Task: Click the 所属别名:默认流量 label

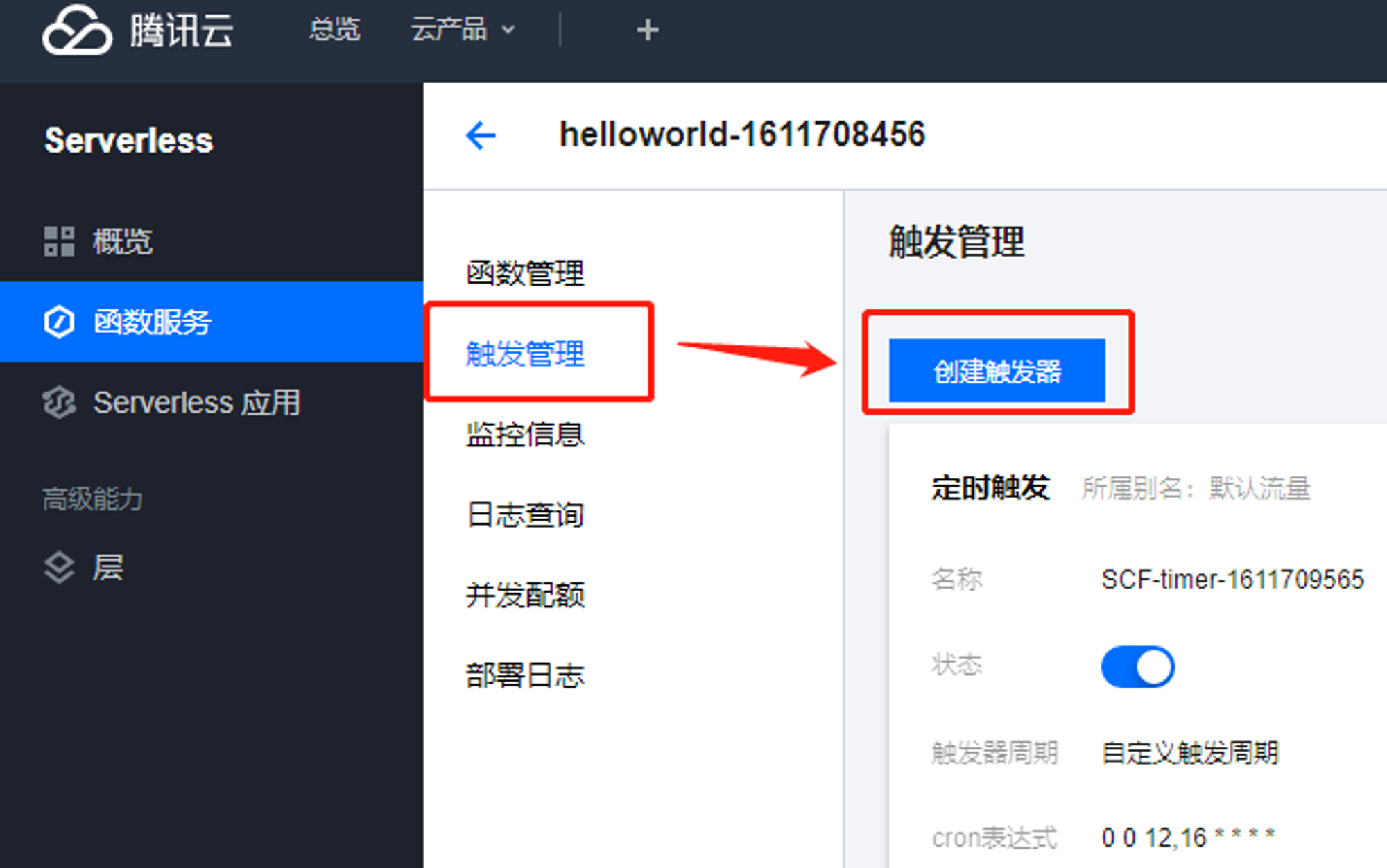Action: coord(1196,488)
